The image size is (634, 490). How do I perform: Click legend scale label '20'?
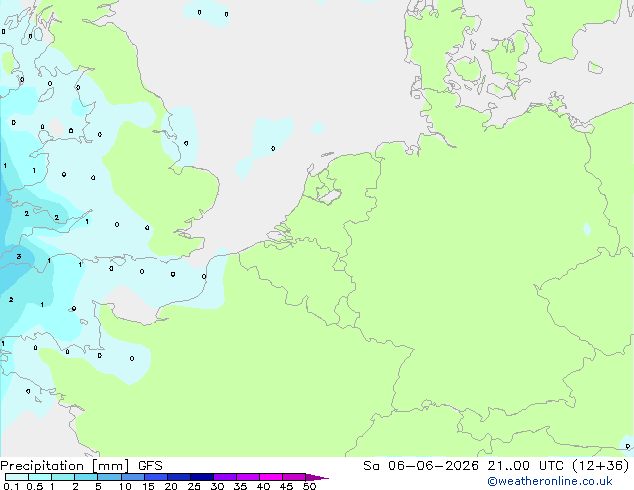tap(171, 486)
